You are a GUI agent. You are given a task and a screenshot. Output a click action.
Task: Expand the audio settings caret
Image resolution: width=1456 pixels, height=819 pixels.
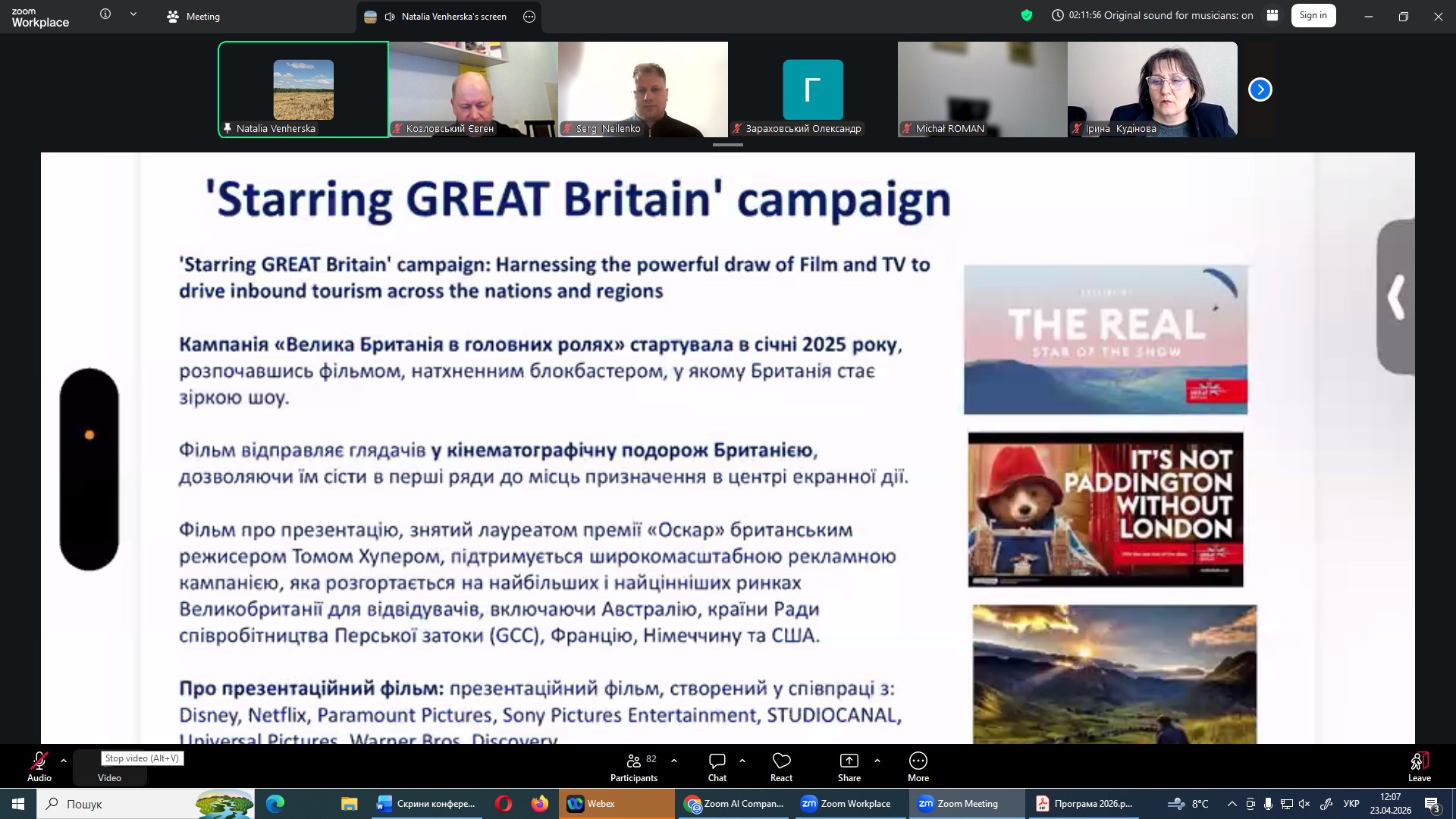[64, 761]
